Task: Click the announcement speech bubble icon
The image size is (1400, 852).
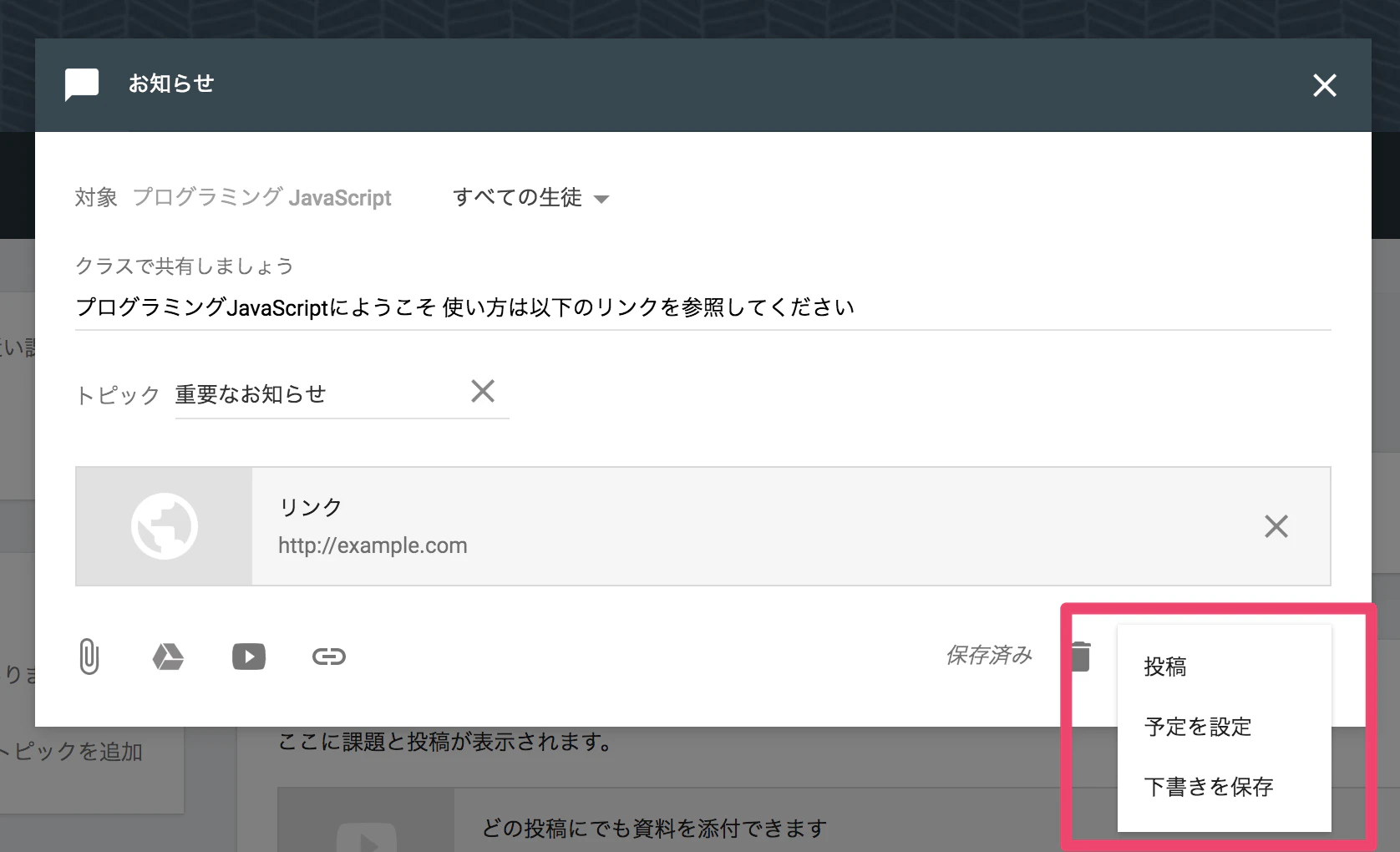Action: (82, 85)
